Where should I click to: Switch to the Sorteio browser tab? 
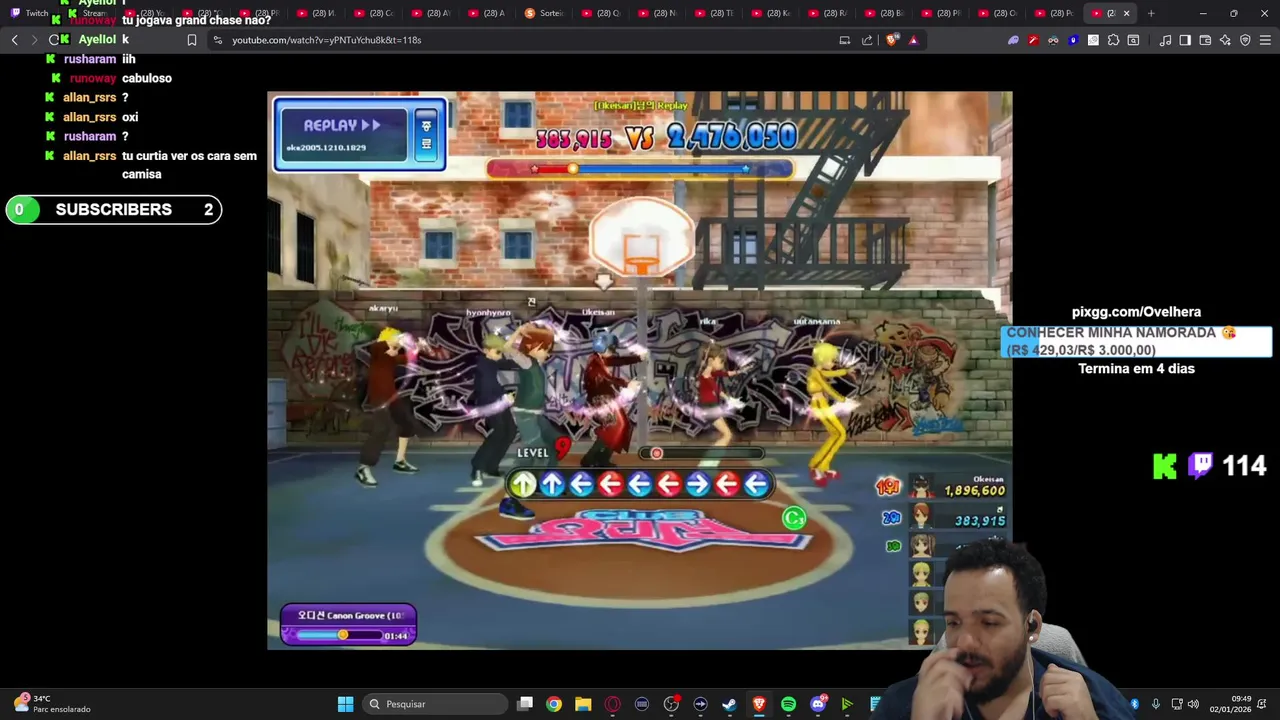[x=546, y=13]
